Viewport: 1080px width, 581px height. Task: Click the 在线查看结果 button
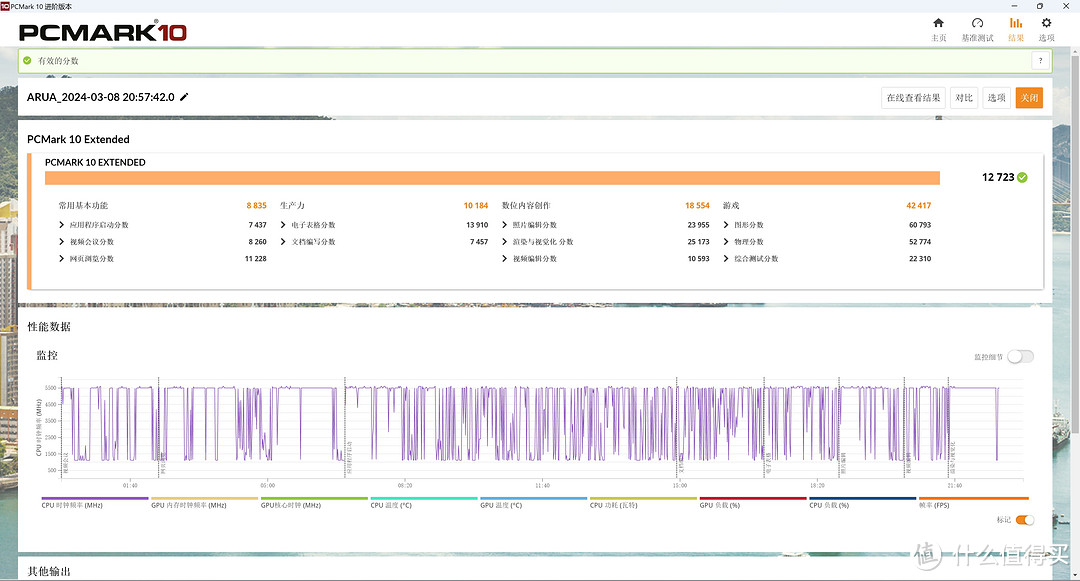pos(913,98)
